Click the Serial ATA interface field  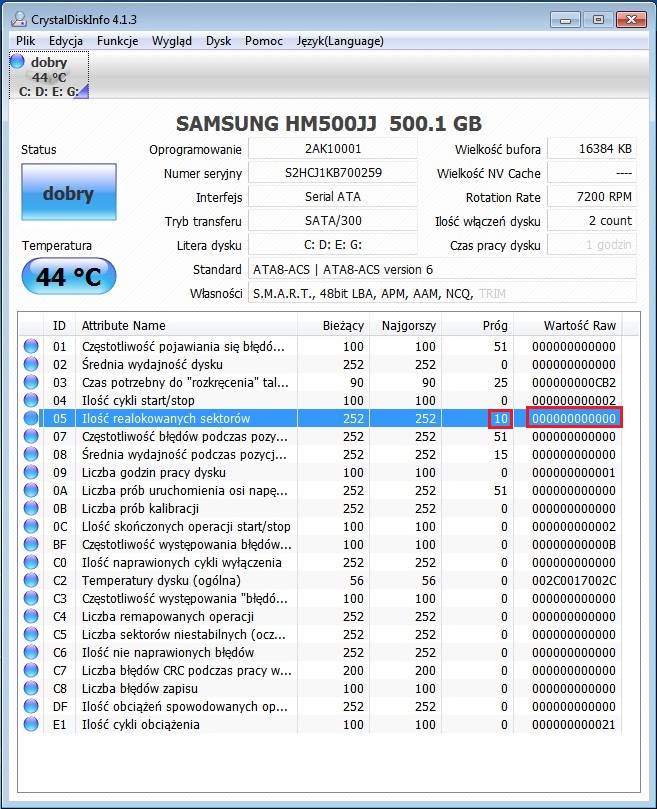(x=333, y=197)
